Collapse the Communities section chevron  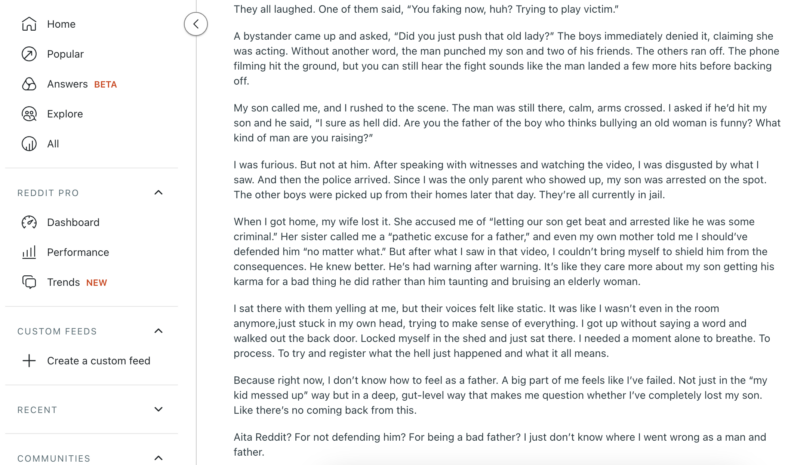pyautogui.click(x=158, y=458)
